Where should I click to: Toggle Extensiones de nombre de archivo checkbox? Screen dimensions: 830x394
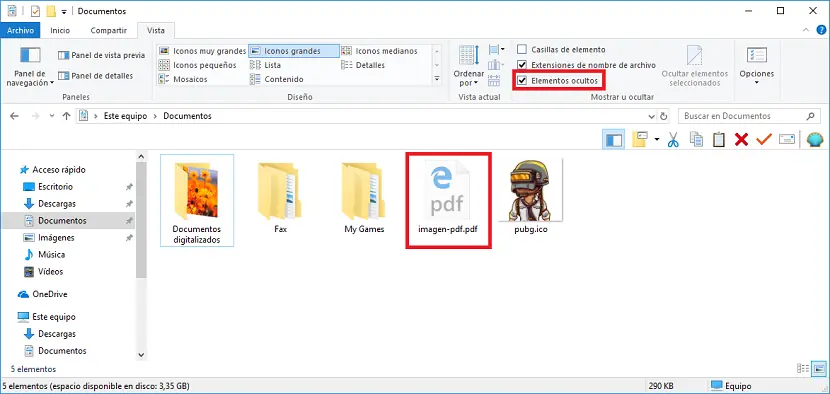pyautogui.click(x=522, y=65)
